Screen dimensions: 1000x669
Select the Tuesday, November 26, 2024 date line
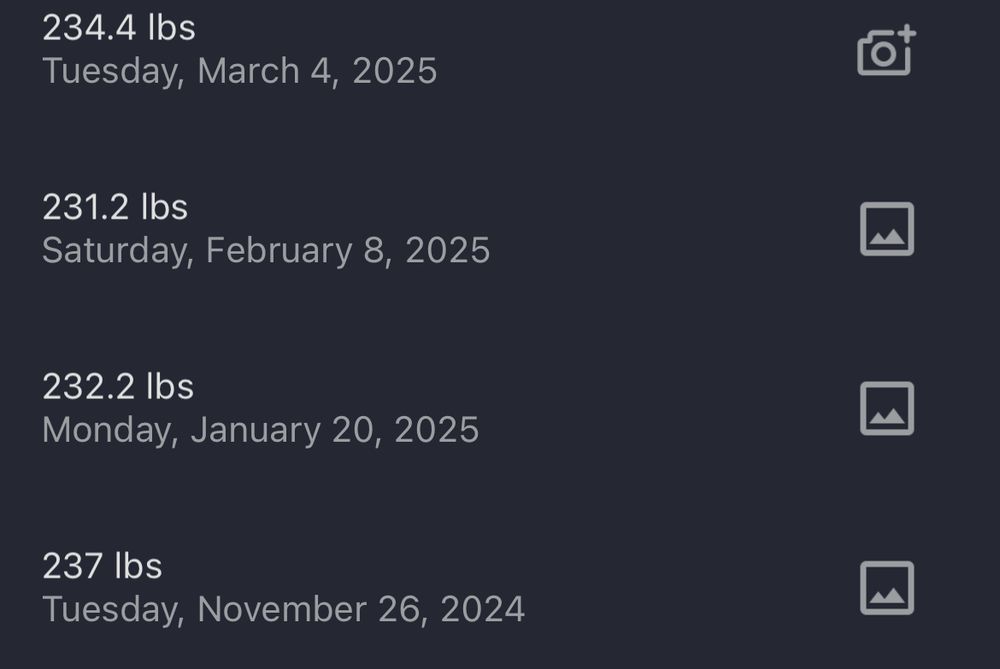pos(284,610)
